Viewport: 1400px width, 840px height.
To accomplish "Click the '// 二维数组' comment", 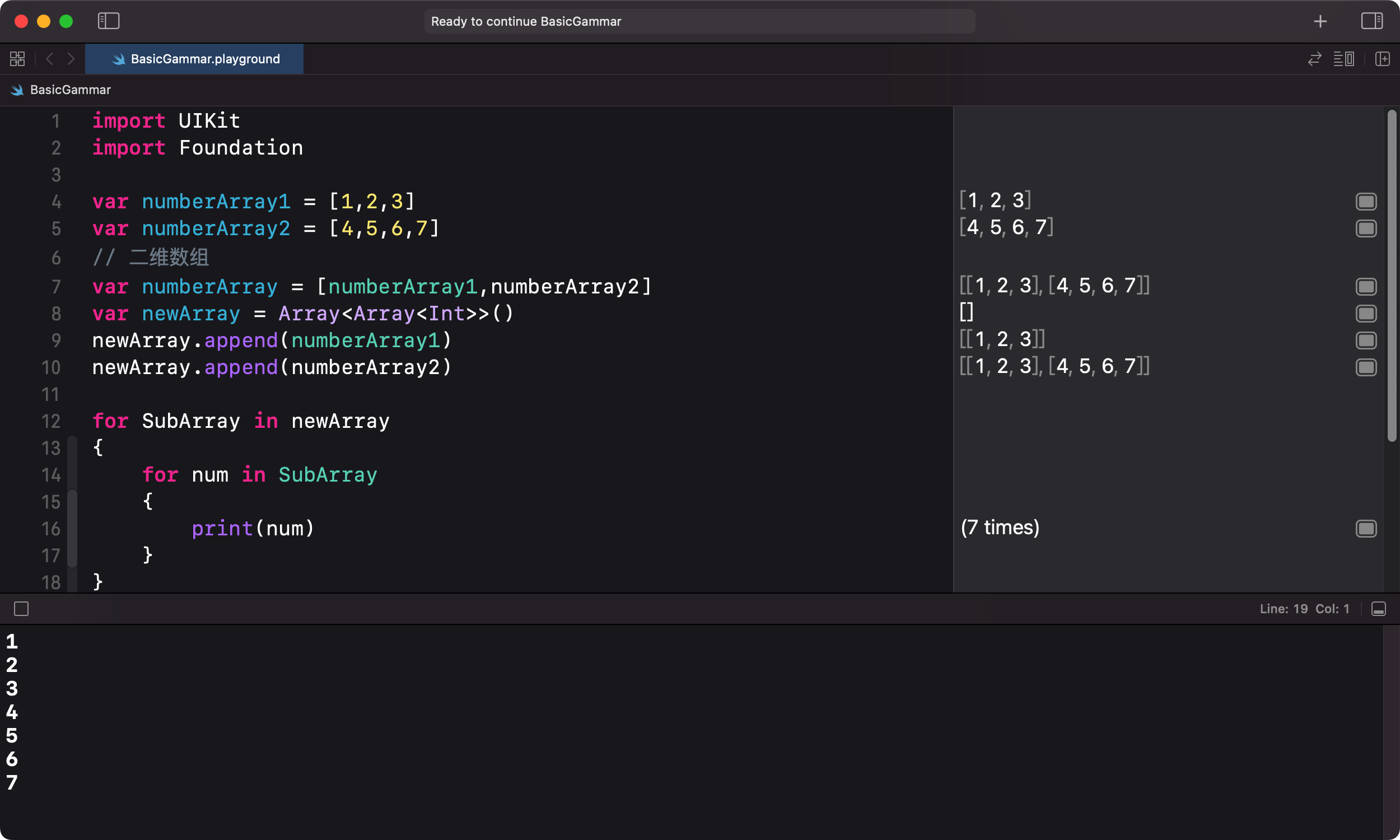I will (151, 257).
